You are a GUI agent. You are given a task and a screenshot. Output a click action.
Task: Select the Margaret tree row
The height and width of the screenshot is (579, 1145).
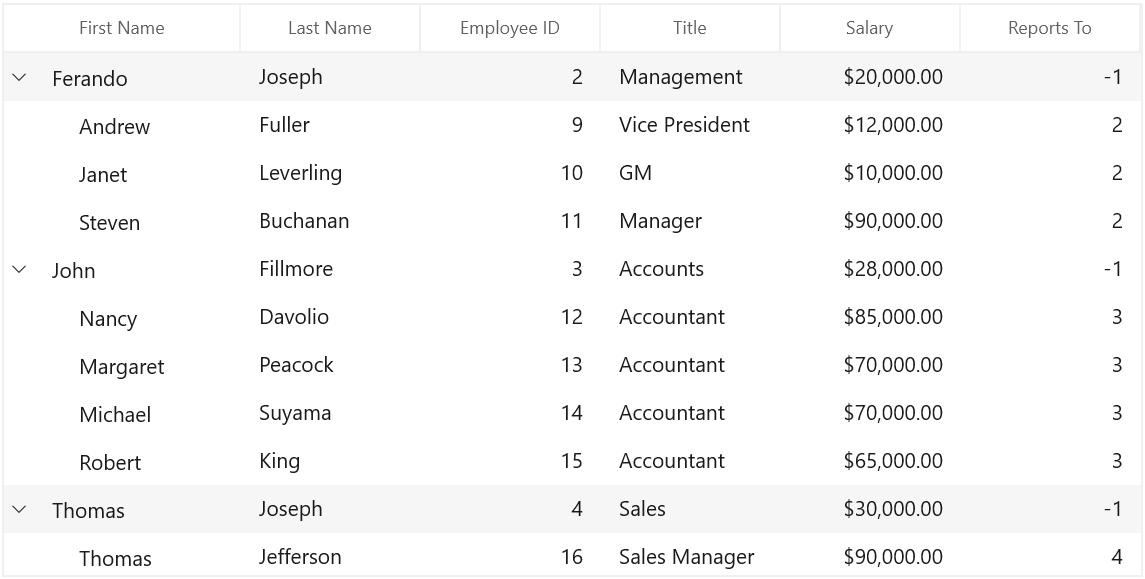point(572,365)
